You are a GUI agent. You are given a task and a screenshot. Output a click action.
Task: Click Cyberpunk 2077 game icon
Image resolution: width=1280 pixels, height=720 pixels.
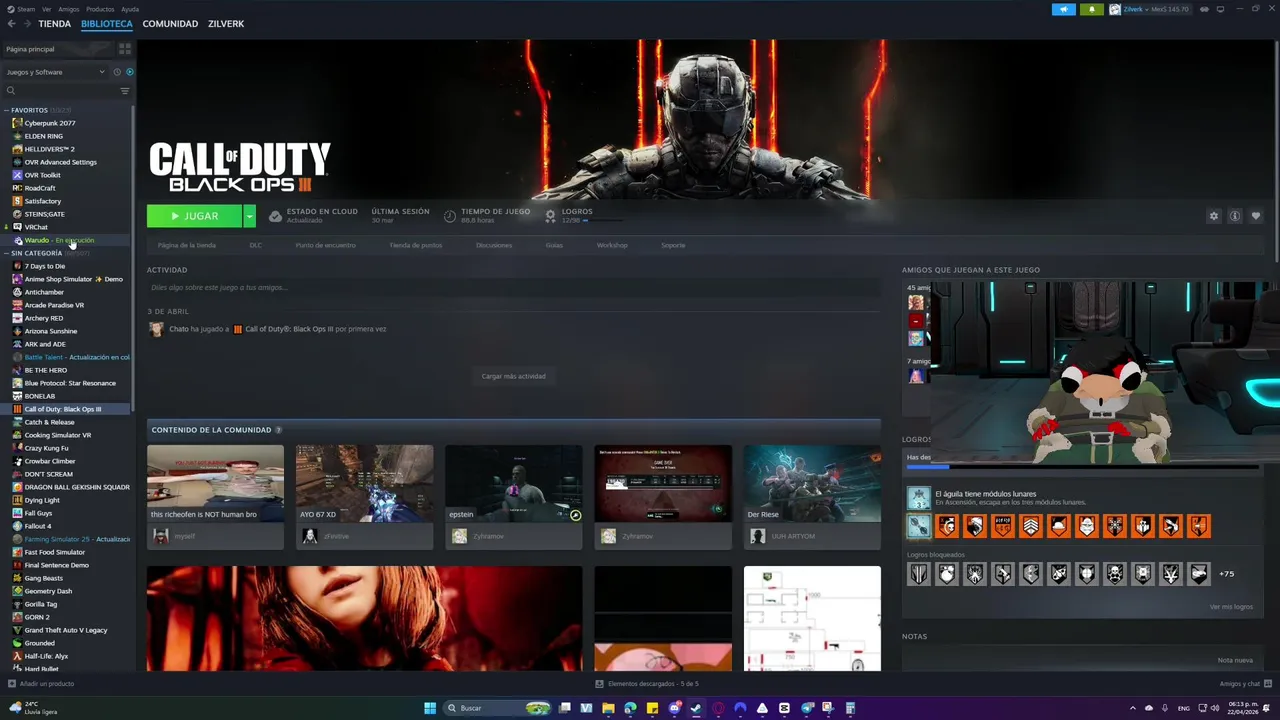[17, 123]
